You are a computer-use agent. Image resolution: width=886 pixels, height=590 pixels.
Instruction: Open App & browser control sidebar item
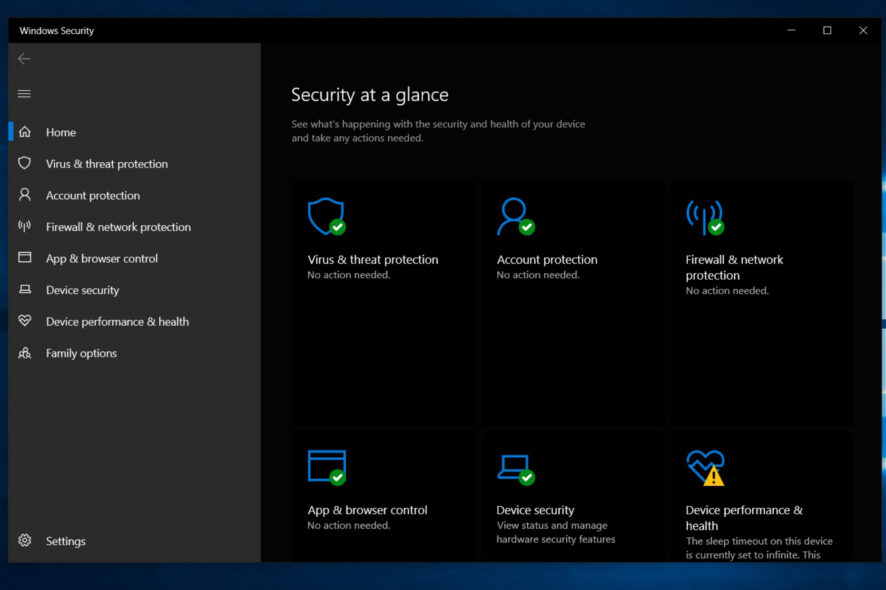[x=134, y=259]
